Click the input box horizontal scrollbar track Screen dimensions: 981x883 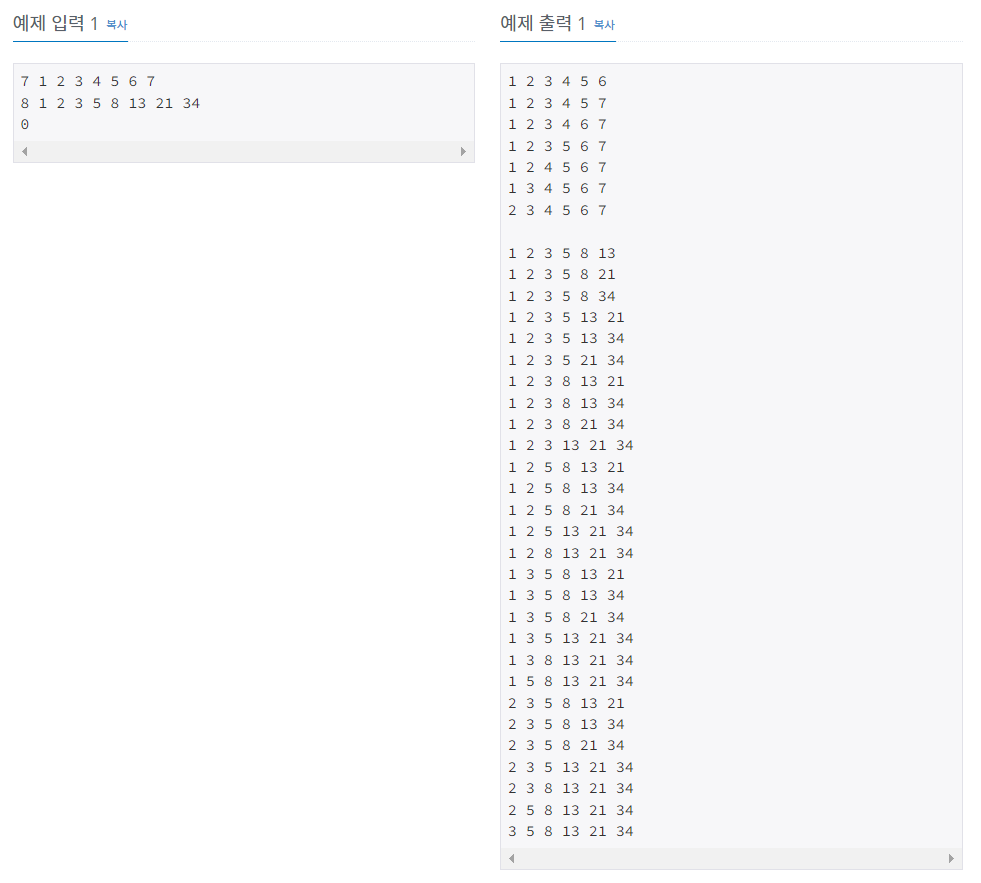(244, 151)
